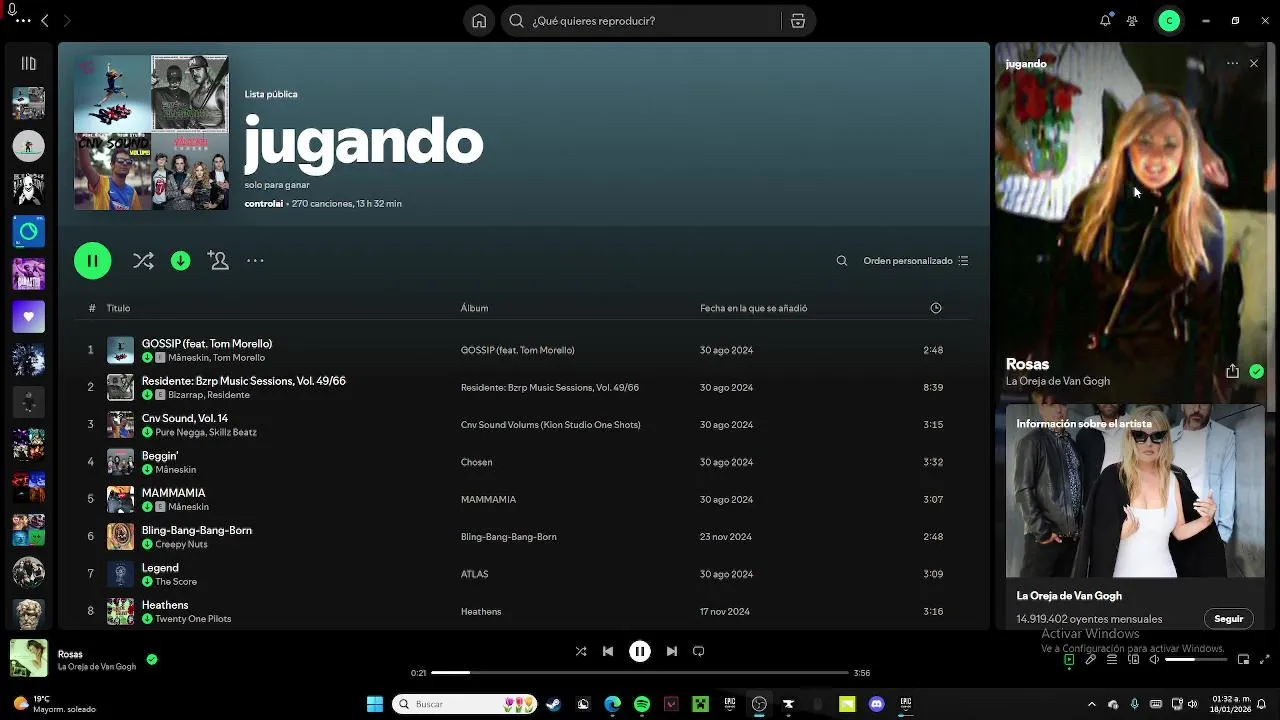Image resolution: width=1280 pixels, height=720 pixels.
Task: Toggle the playlist download button
Action: (x=180, y=261)
